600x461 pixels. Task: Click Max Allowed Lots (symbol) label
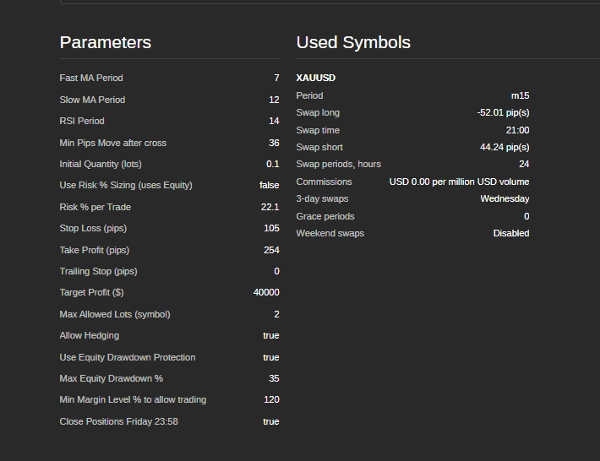click(115, 314)
